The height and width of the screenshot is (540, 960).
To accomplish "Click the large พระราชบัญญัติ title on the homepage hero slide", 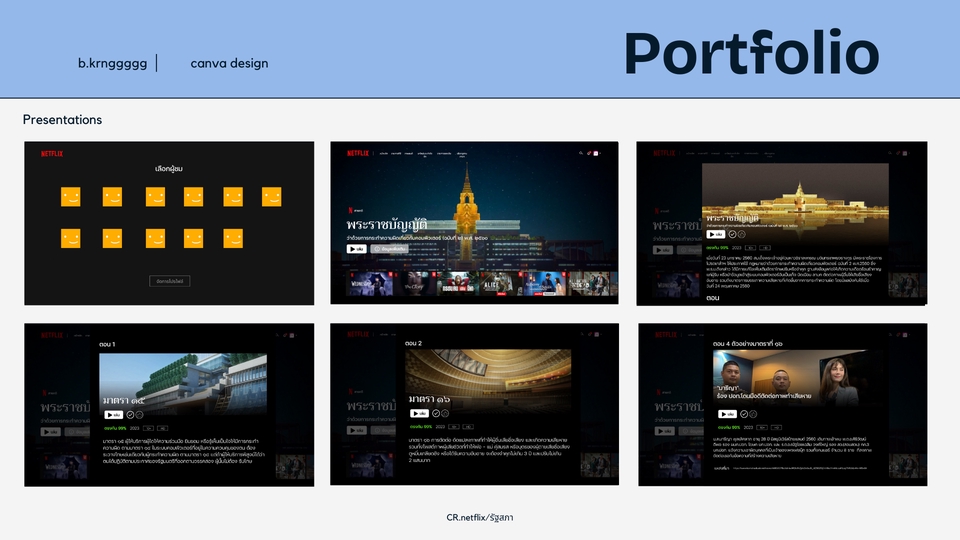I will click(386, 225).
